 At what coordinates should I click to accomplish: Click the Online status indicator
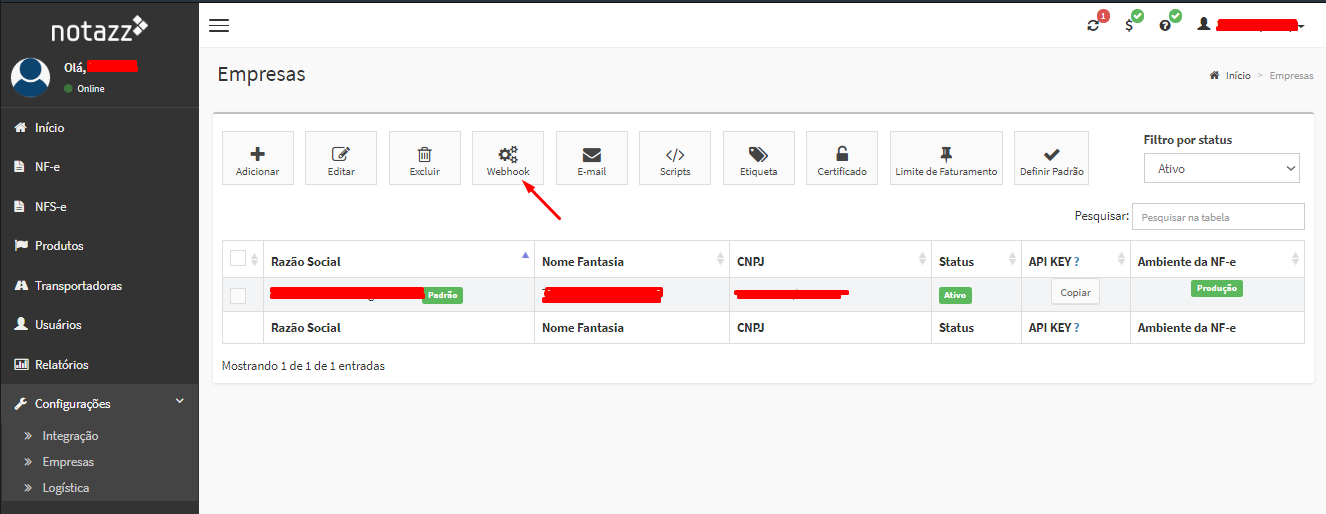84,89
